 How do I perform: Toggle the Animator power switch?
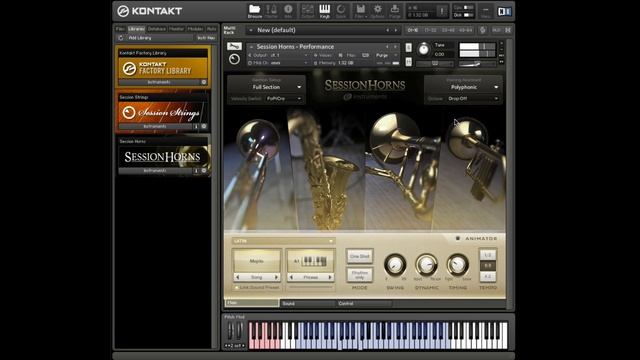coord(458,238)
